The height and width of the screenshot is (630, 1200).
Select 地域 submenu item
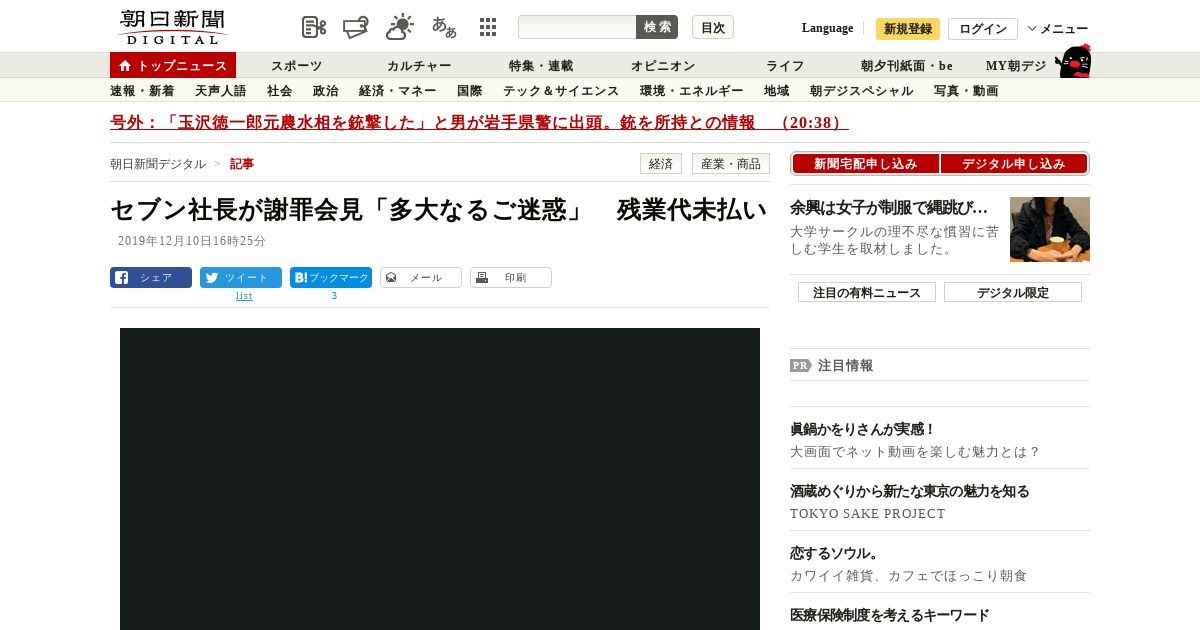pyautogui.click(x=777, y=91)
